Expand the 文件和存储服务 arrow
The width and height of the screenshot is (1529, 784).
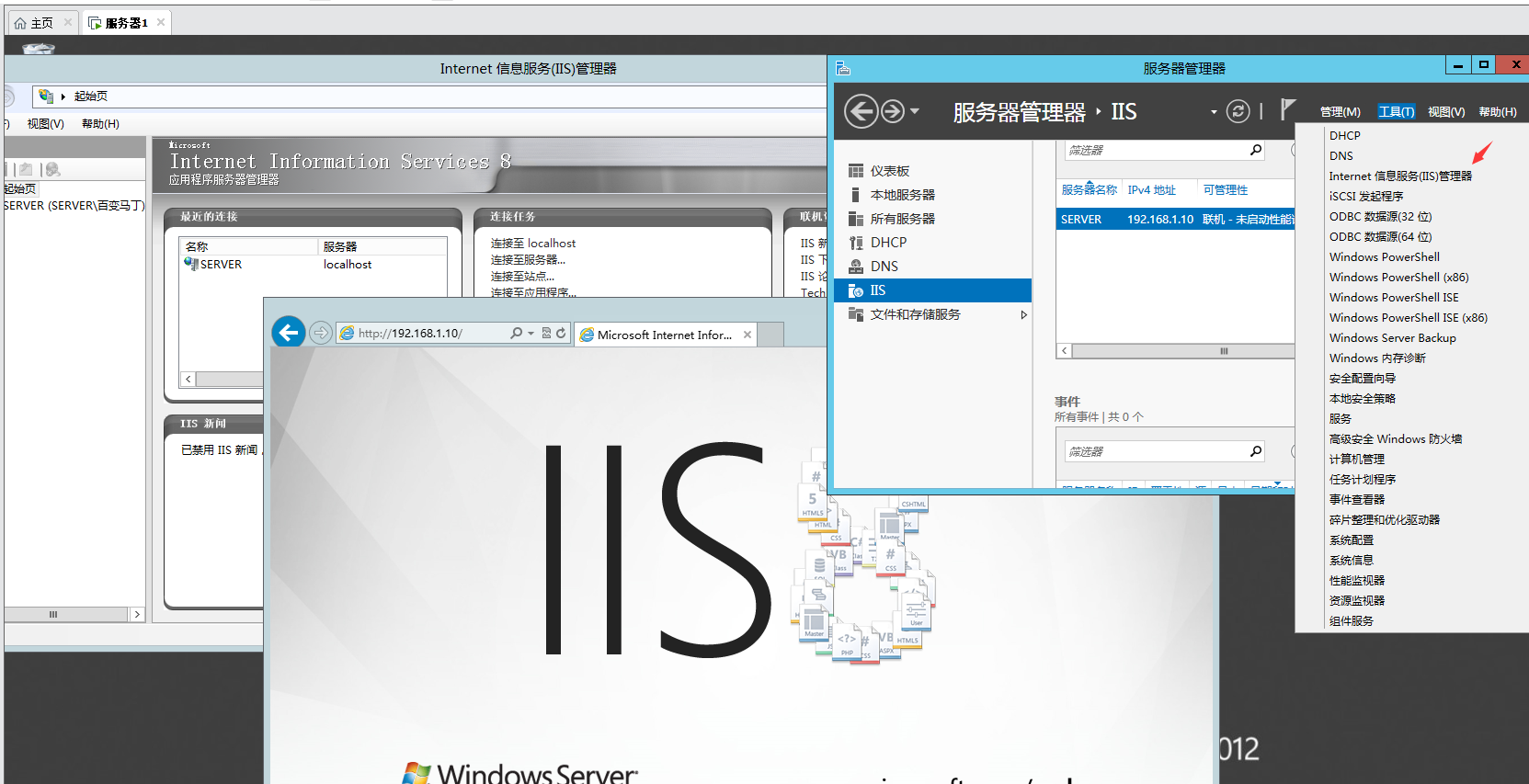click(x=1023, y=314)
